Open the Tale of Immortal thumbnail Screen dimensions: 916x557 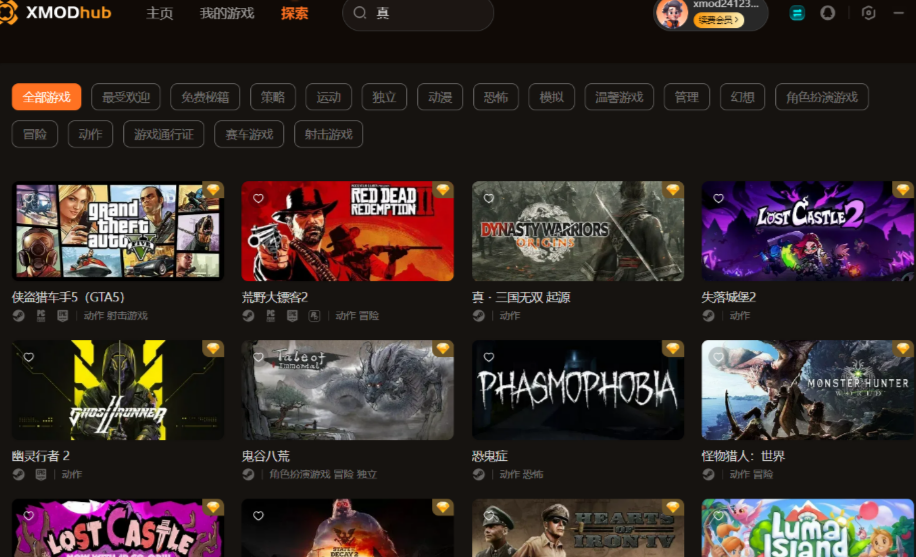click(347, 390)
